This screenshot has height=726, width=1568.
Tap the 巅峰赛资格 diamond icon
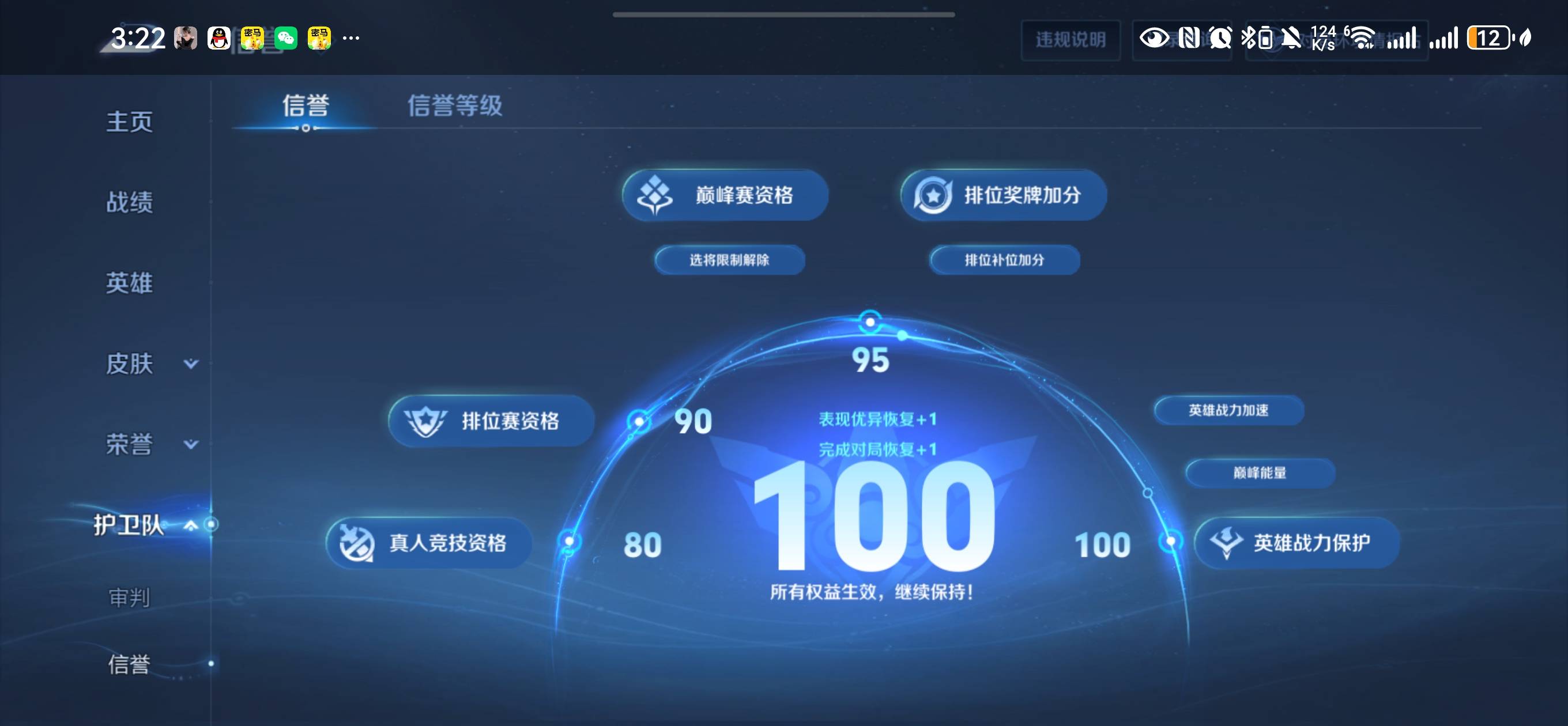point(654,195)
